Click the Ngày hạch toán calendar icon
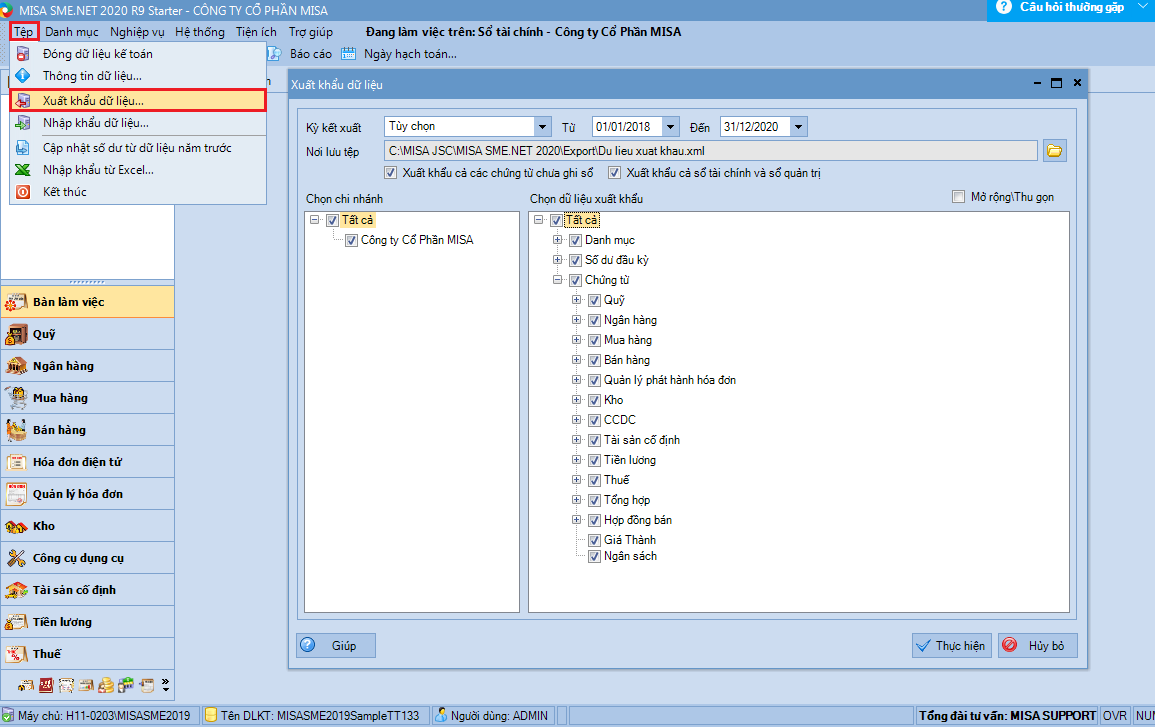Viewport: 1155px width, 727px height. (x=348, y=54)
